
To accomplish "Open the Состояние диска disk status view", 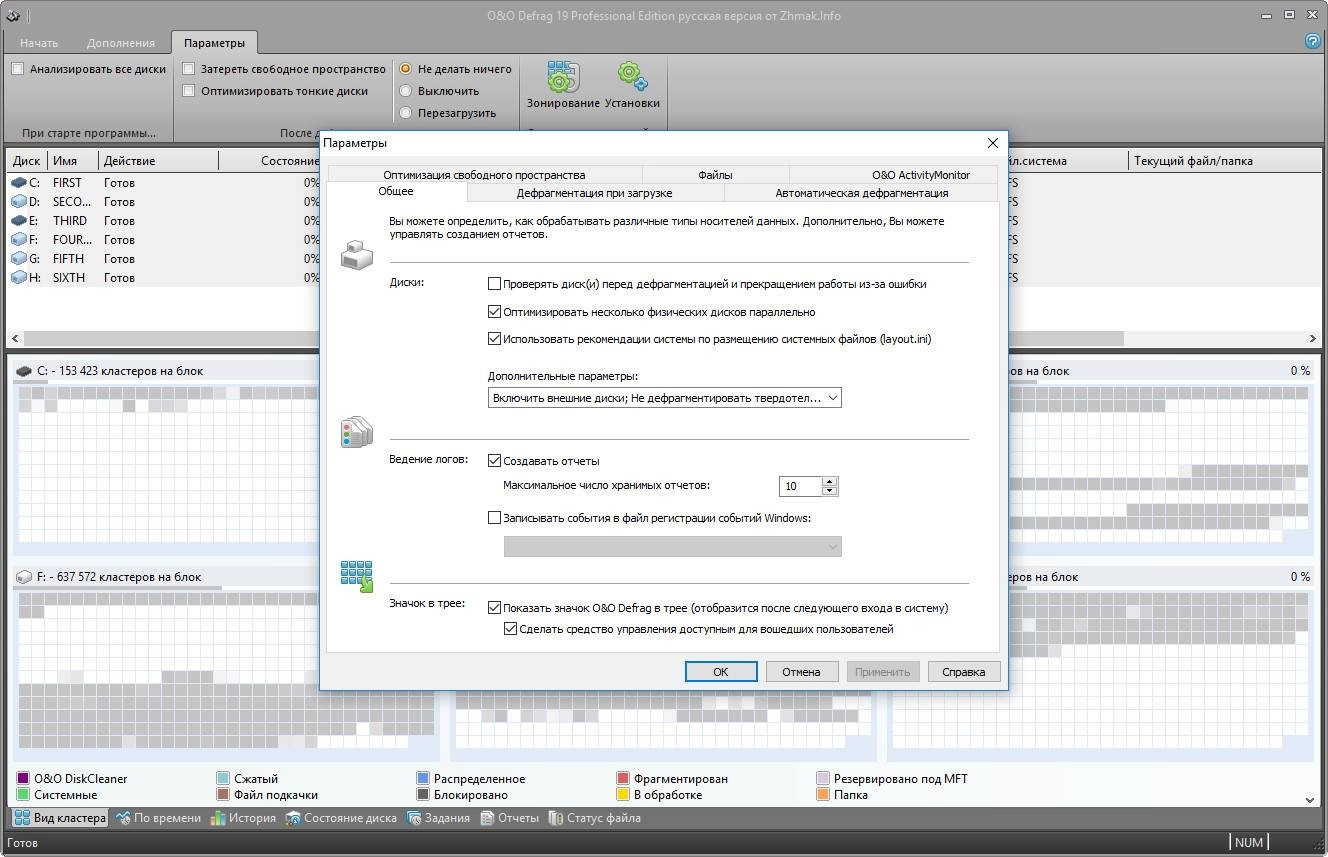I will (341, 818).
